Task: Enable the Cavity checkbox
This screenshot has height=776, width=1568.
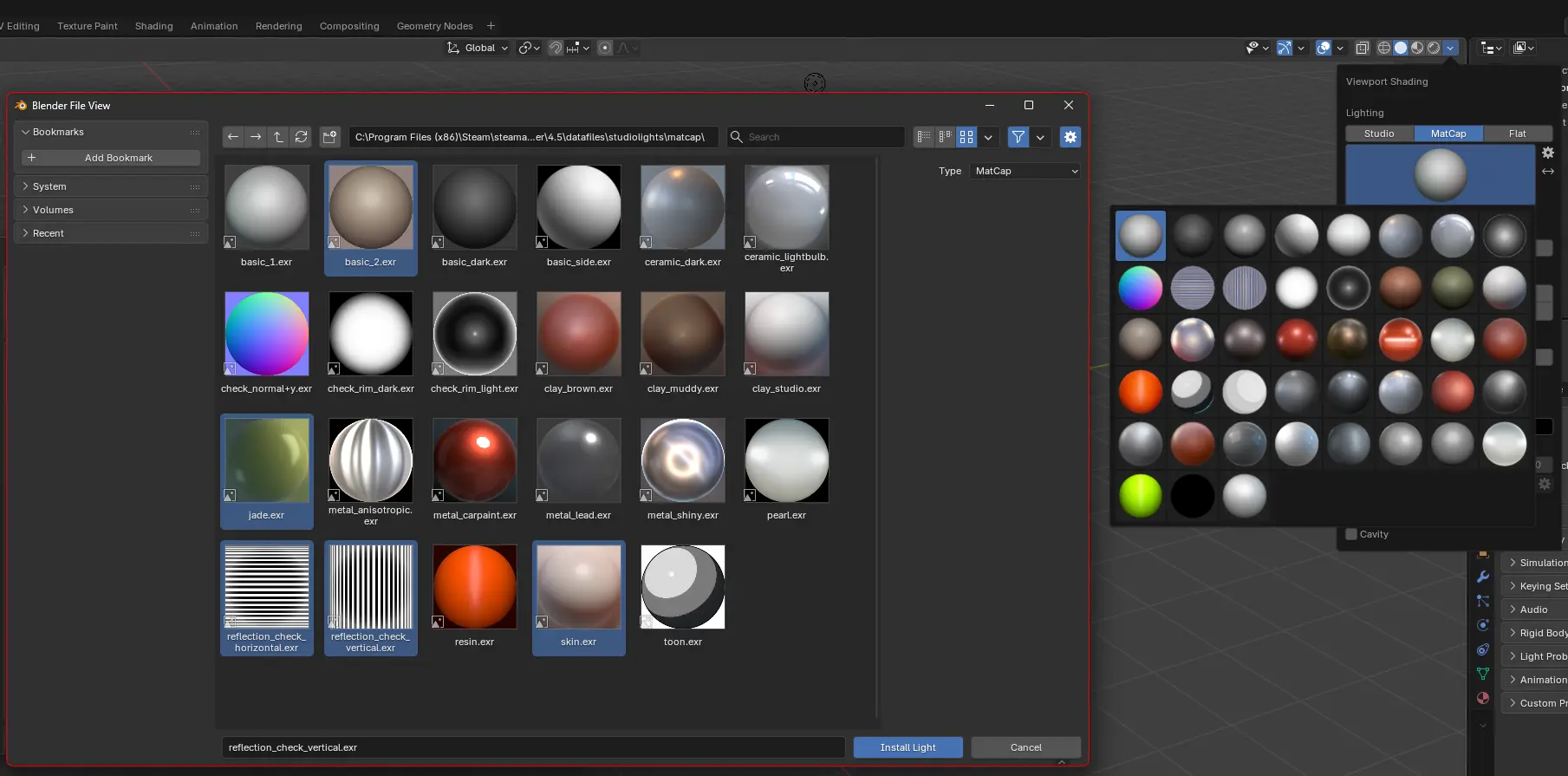Action: 1351,534
